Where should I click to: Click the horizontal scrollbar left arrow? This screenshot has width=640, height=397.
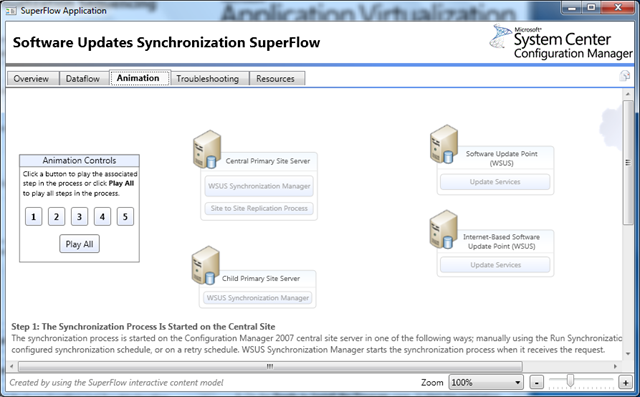point(11,366)
